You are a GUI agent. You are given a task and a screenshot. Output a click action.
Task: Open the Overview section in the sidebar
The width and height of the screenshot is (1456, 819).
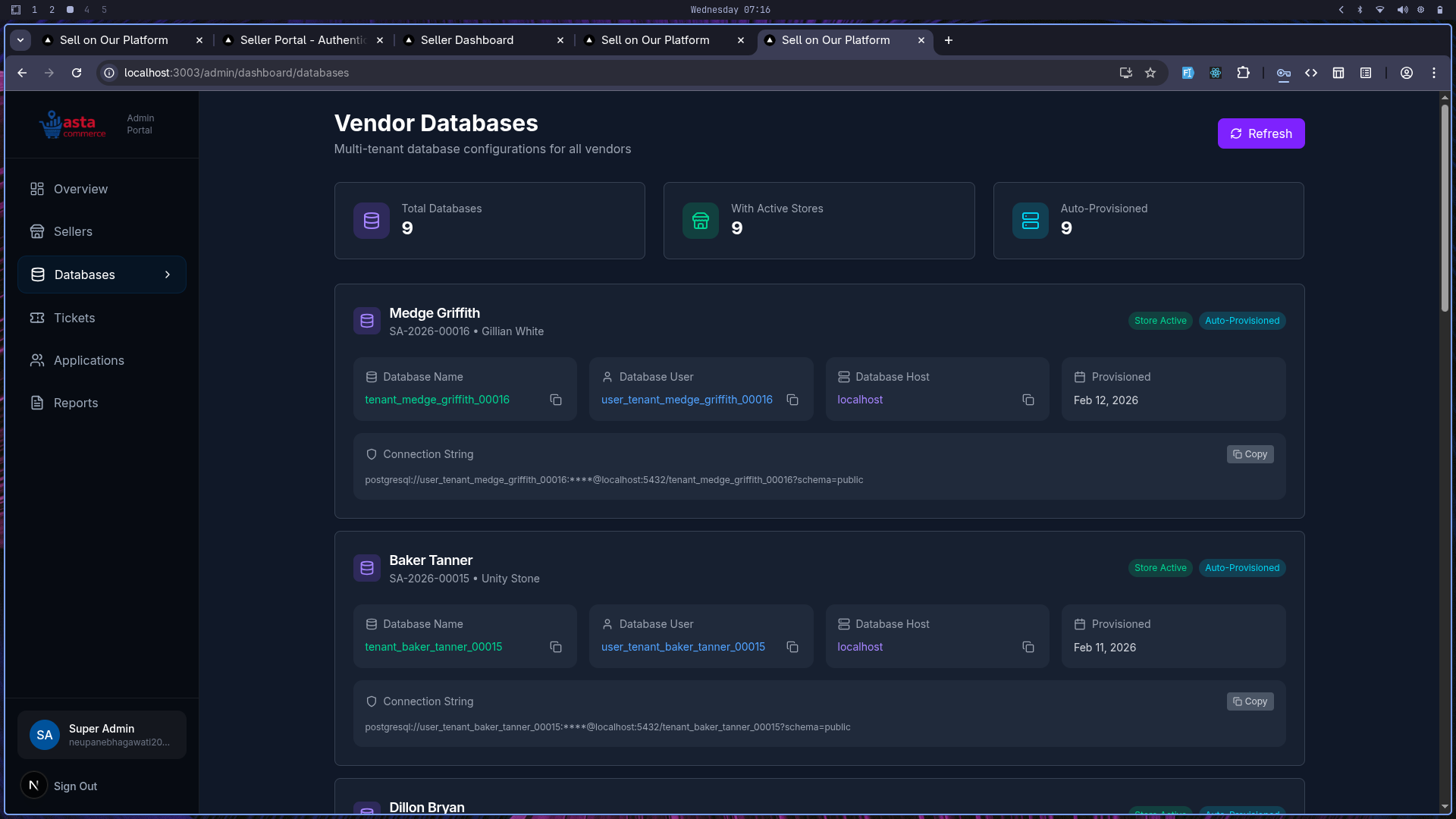click(80, 189)
